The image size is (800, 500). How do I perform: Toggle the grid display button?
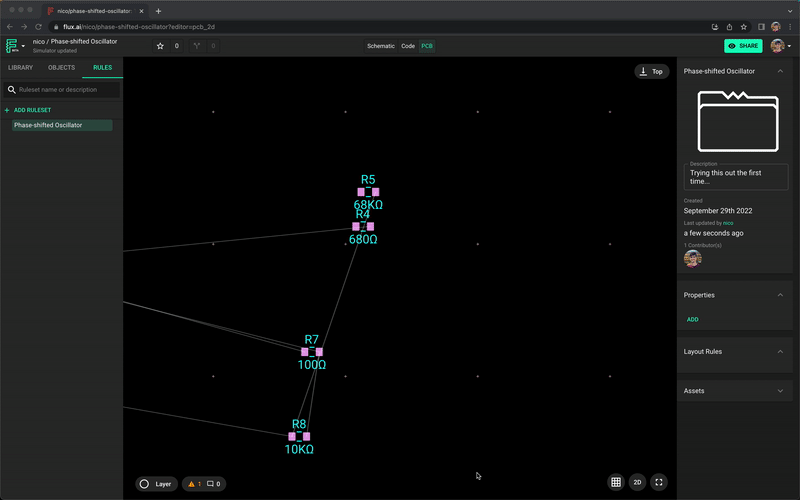(616, 482)
